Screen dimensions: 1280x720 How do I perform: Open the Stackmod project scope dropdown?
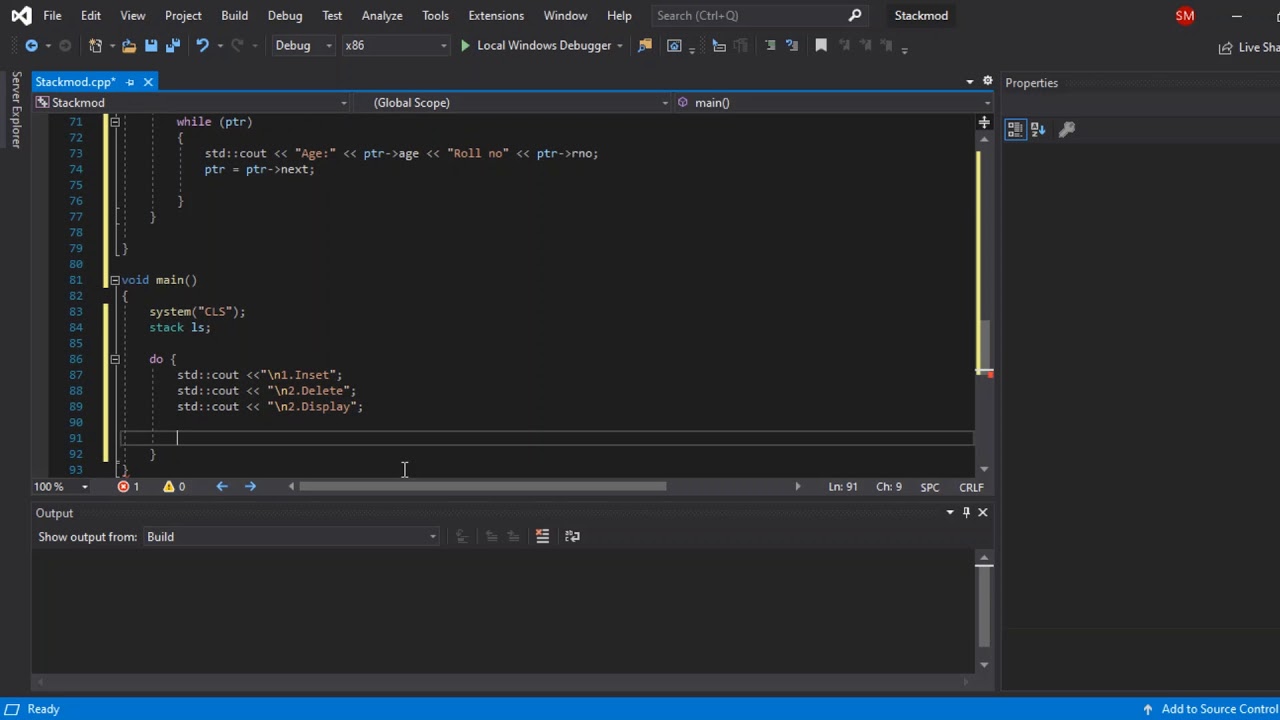point(191,102)
